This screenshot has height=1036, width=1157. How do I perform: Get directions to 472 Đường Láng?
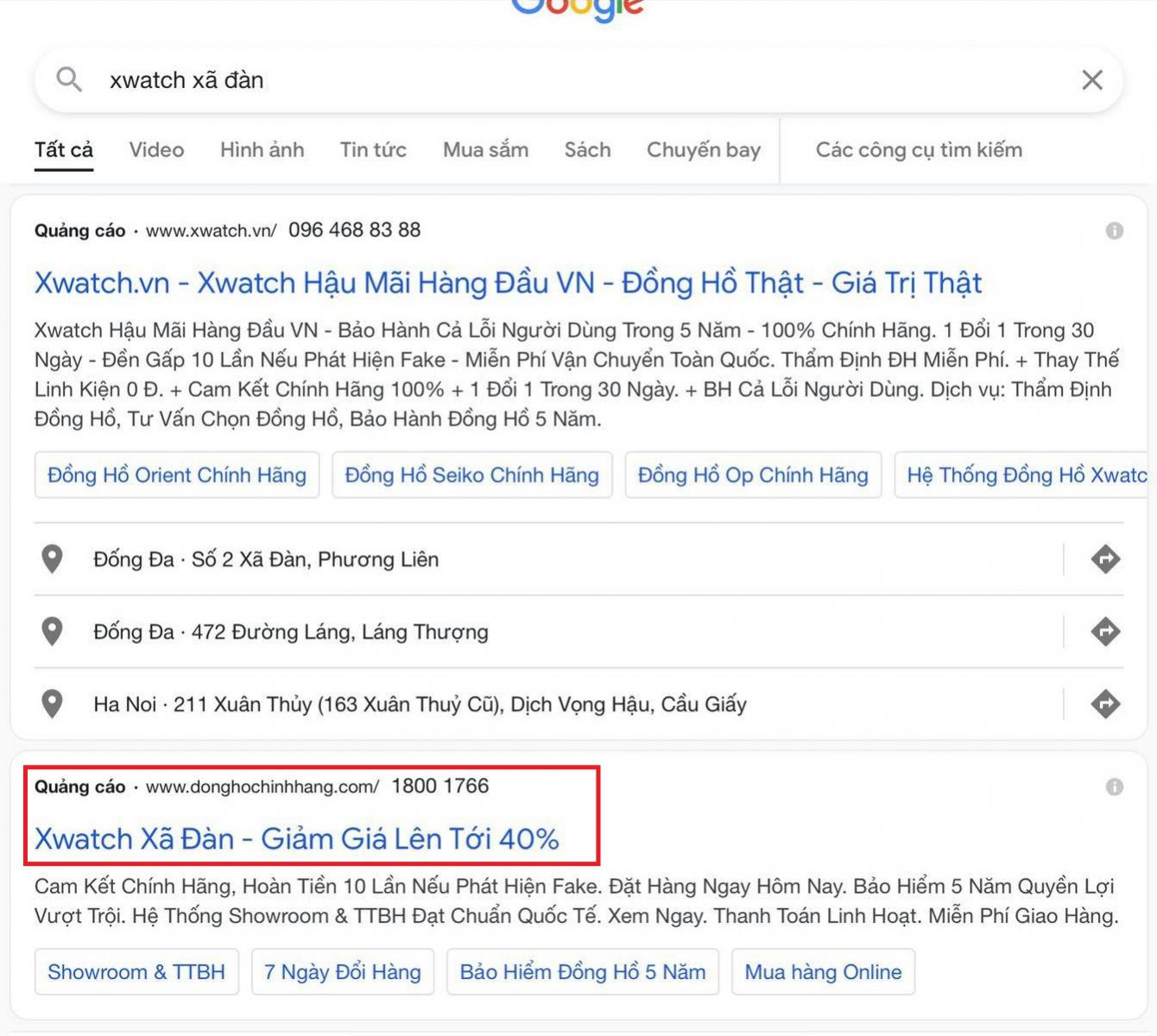[x=1105, y=632]
